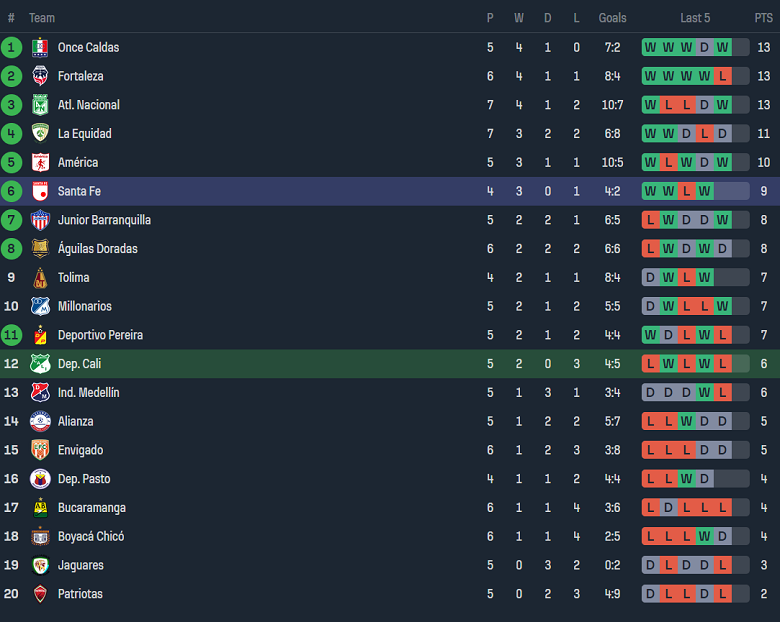Click the Once Caldas club crest
780x622 pixels.
pos(40,47)
